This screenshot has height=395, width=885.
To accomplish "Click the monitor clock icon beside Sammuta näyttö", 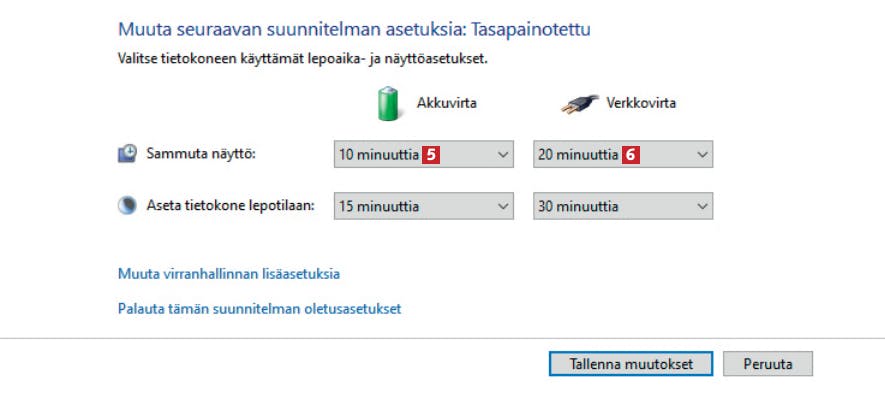I will click(x=127, y=153).
